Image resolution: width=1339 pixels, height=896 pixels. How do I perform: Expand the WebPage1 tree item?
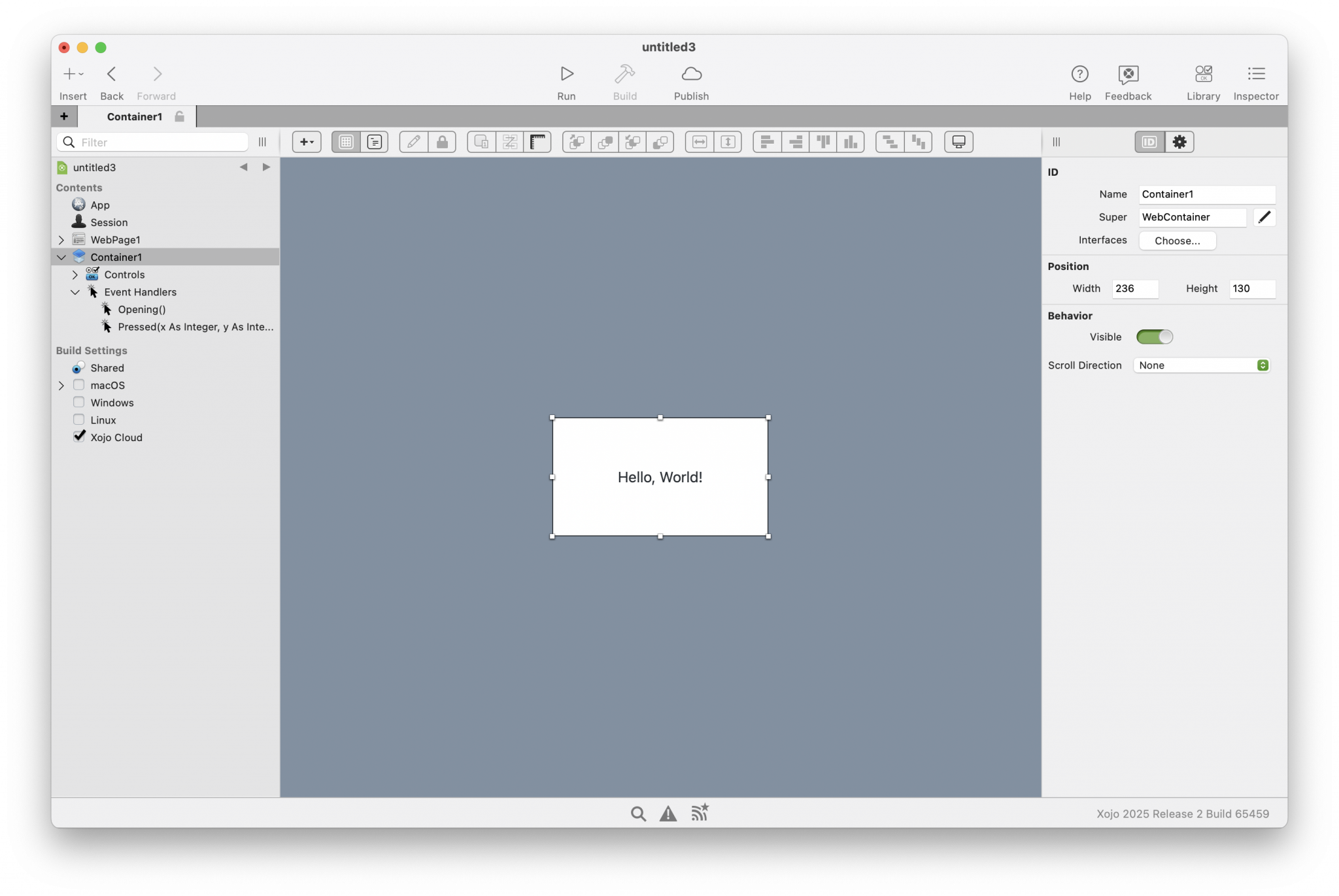pos(61,240)
